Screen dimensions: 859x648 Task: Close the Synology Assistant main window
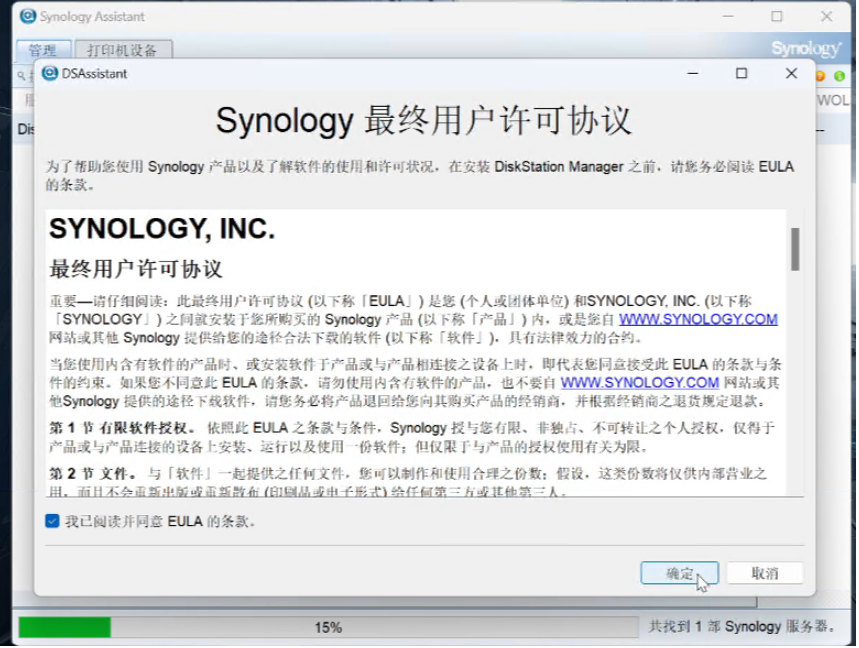pos(828,16)
